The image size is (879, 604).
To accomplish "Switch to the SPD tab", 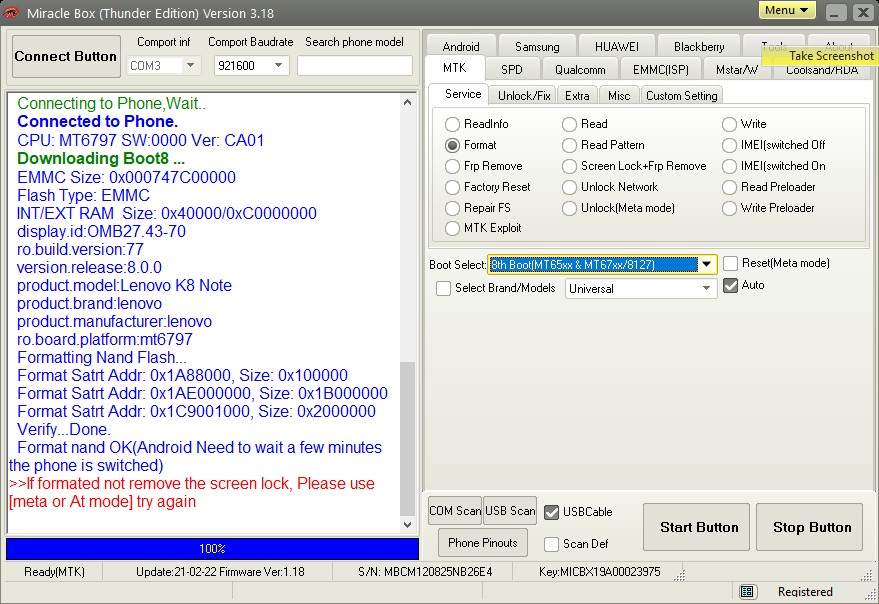I will point(512,70).
